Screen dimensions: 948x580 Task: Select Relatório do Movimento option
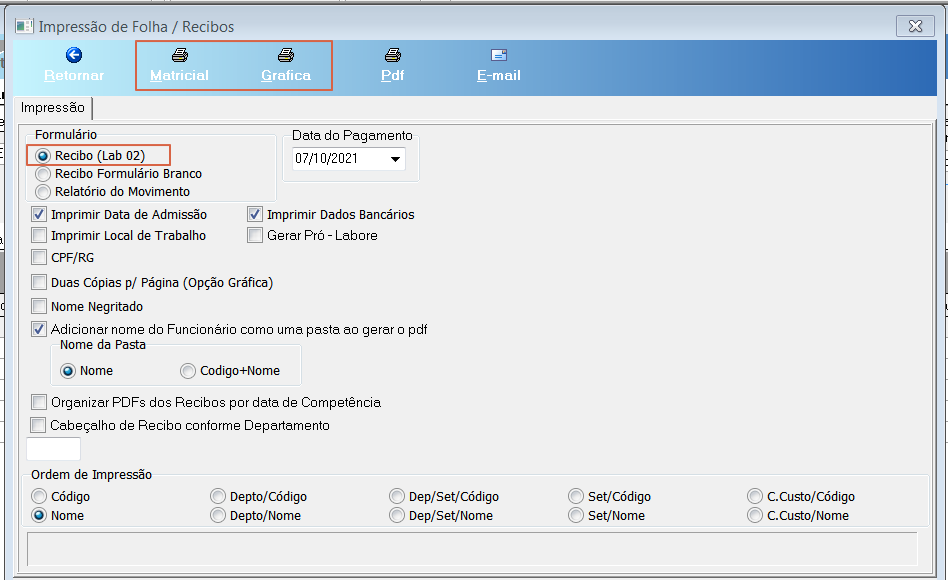coord(42,192)
